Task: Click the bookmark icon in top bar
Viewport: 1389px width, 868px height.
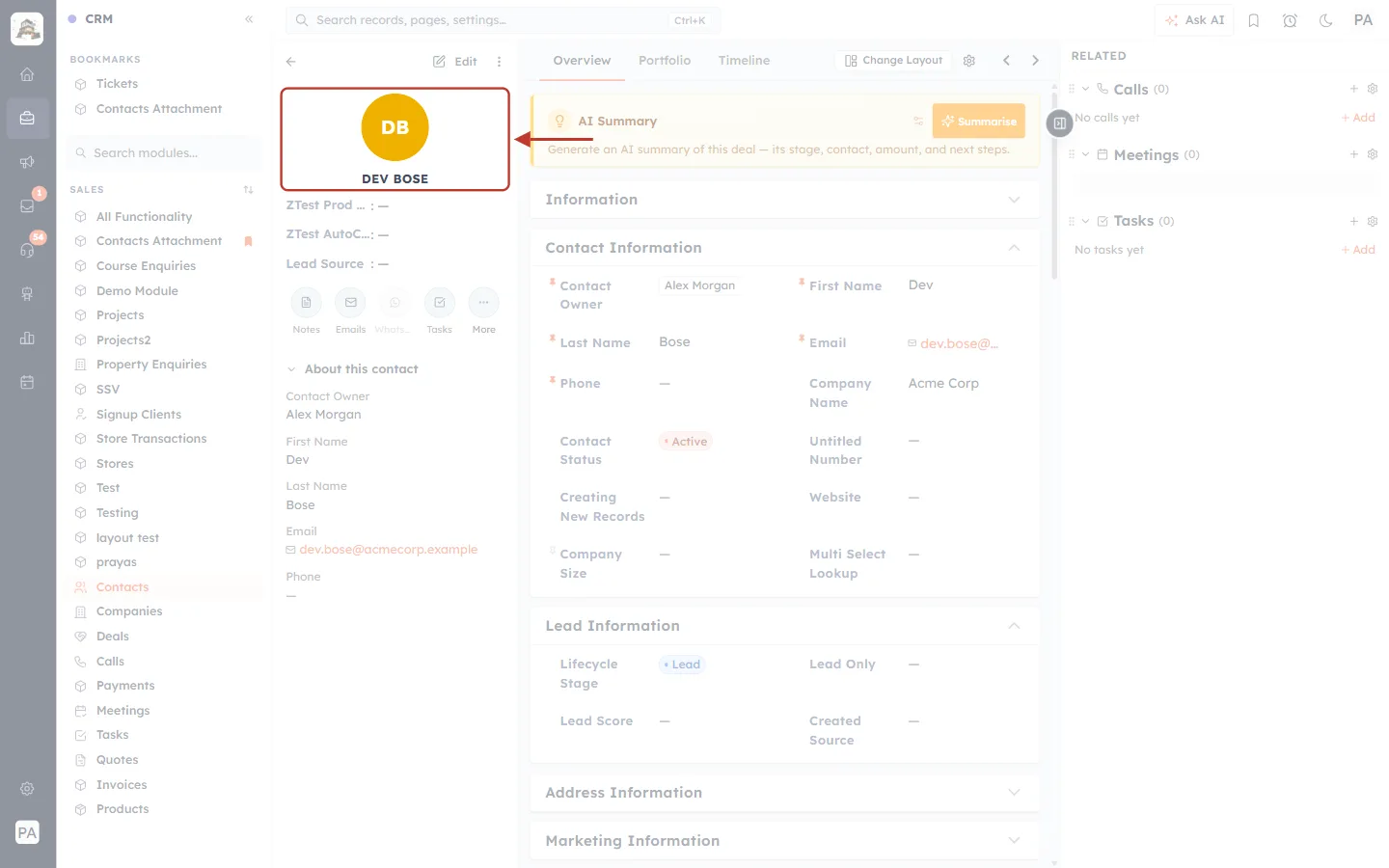Action: coord(1254,20)
